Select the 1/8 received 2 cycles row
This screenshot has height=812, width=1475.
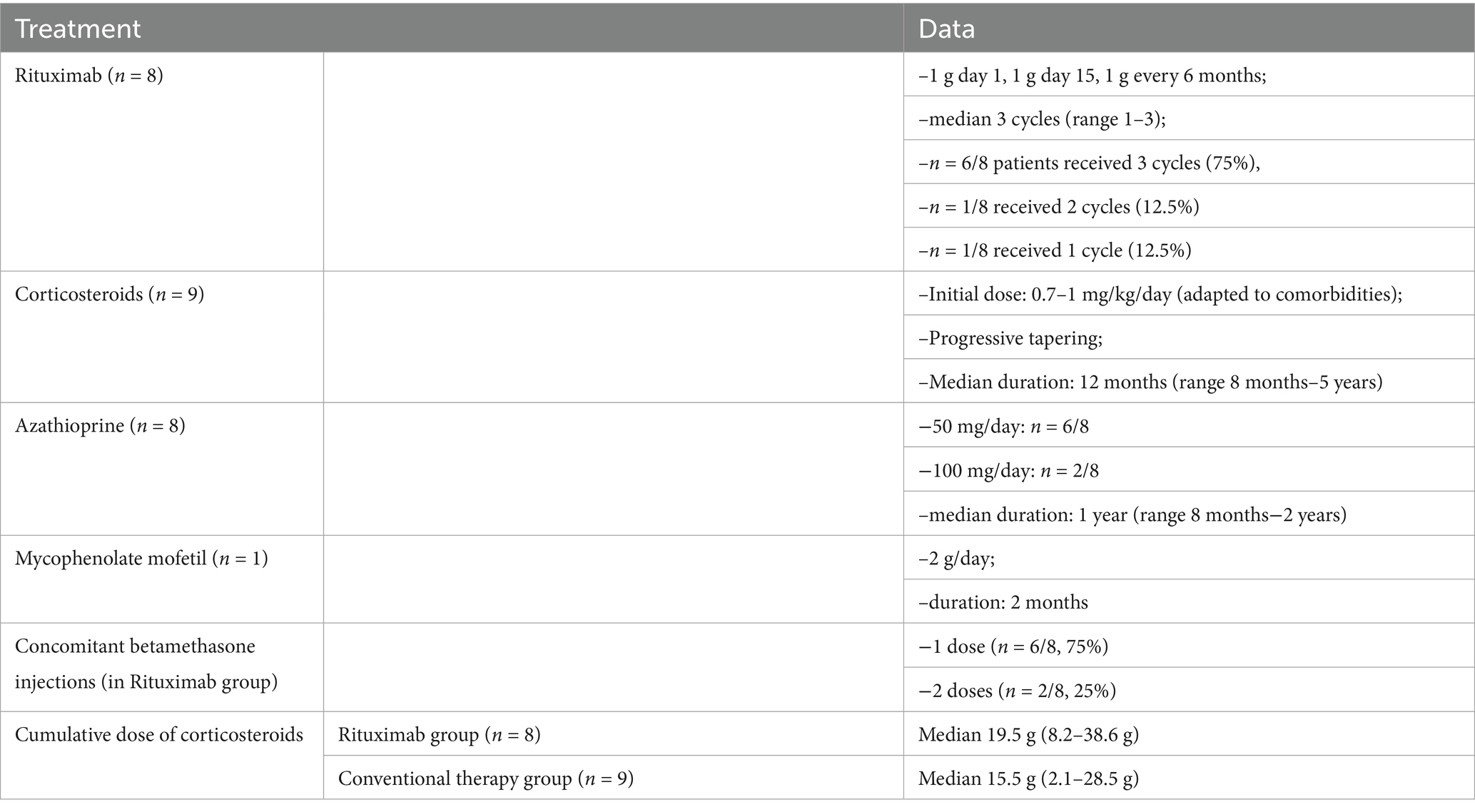(1058, 207)
